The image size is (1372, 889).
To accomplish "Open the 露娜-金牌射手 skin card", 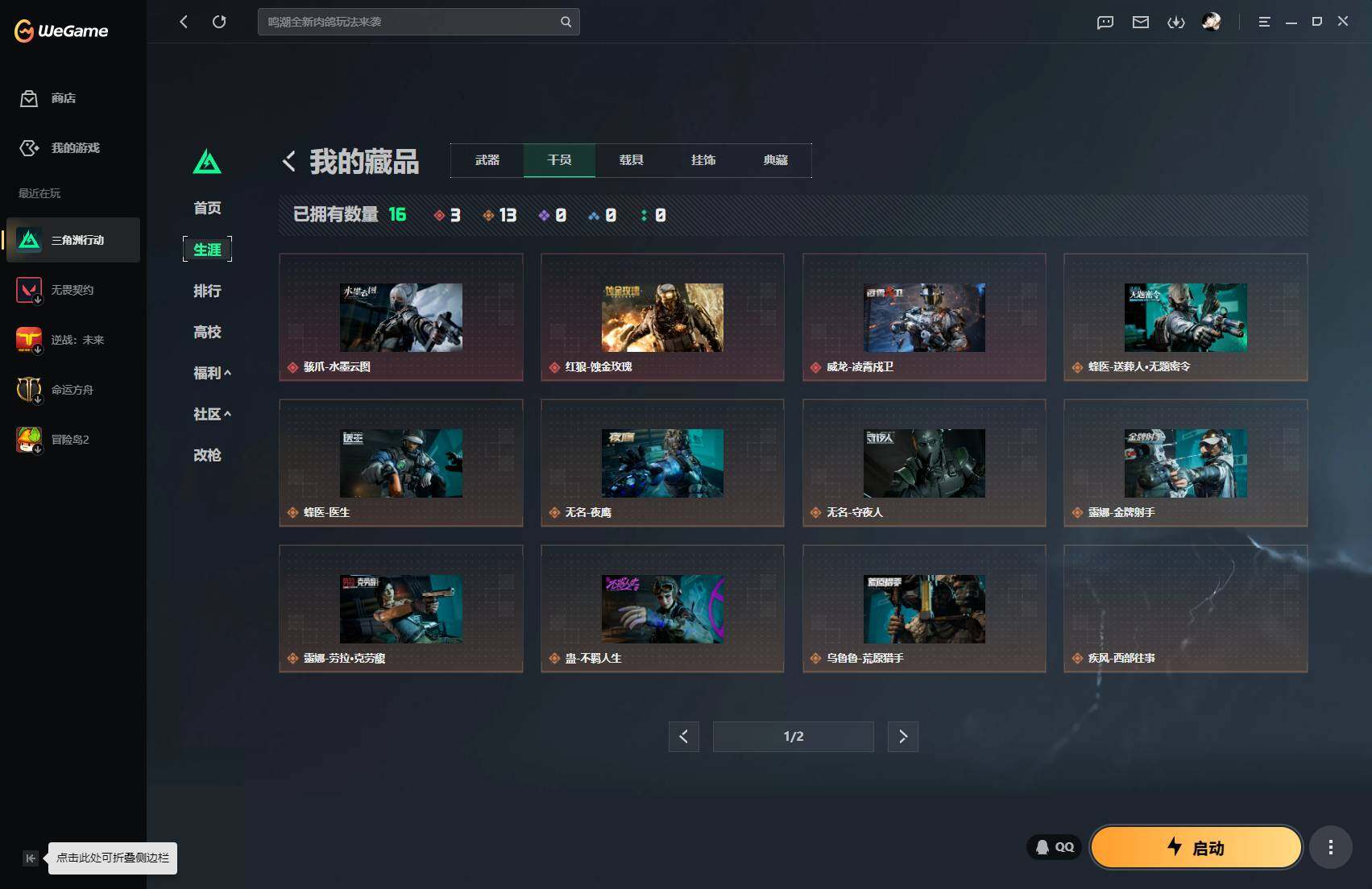I will (1186, 463).
